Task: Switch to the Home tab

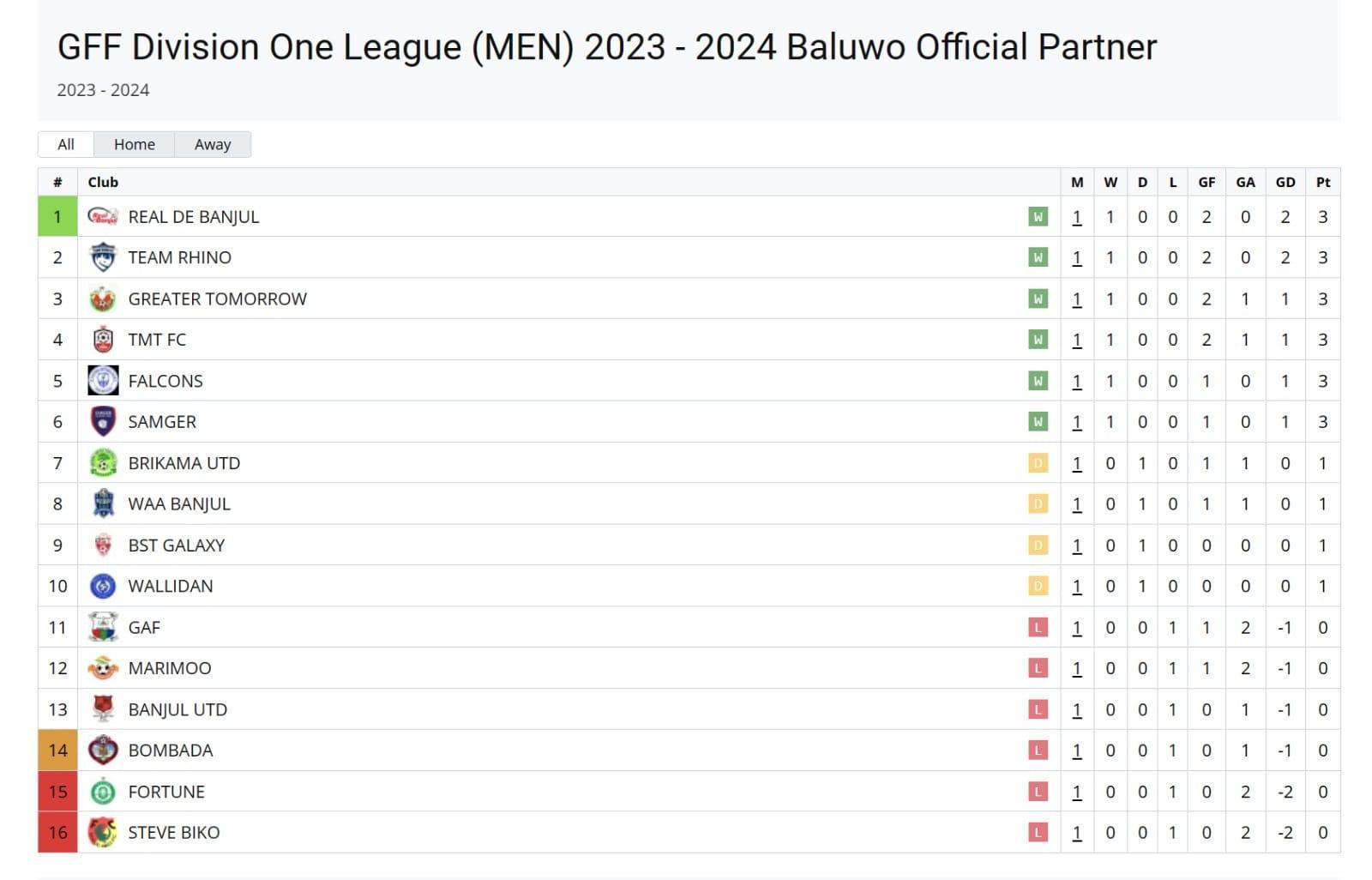Action: 134,144
